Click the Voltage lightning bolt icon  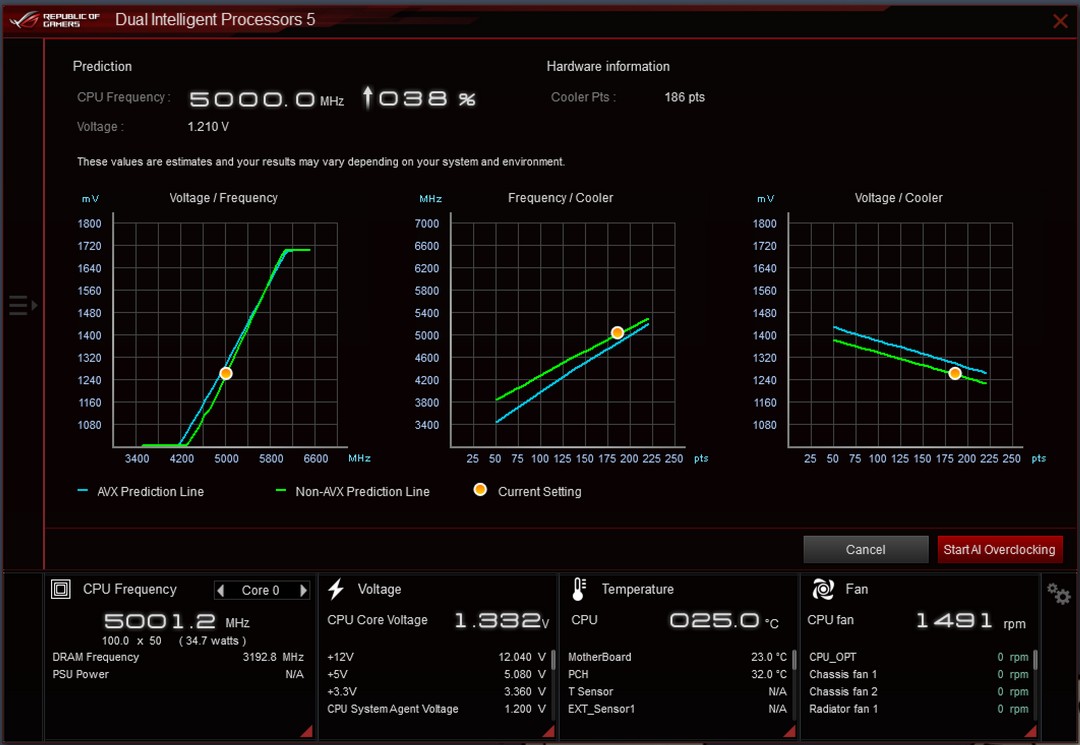[335, 589]
